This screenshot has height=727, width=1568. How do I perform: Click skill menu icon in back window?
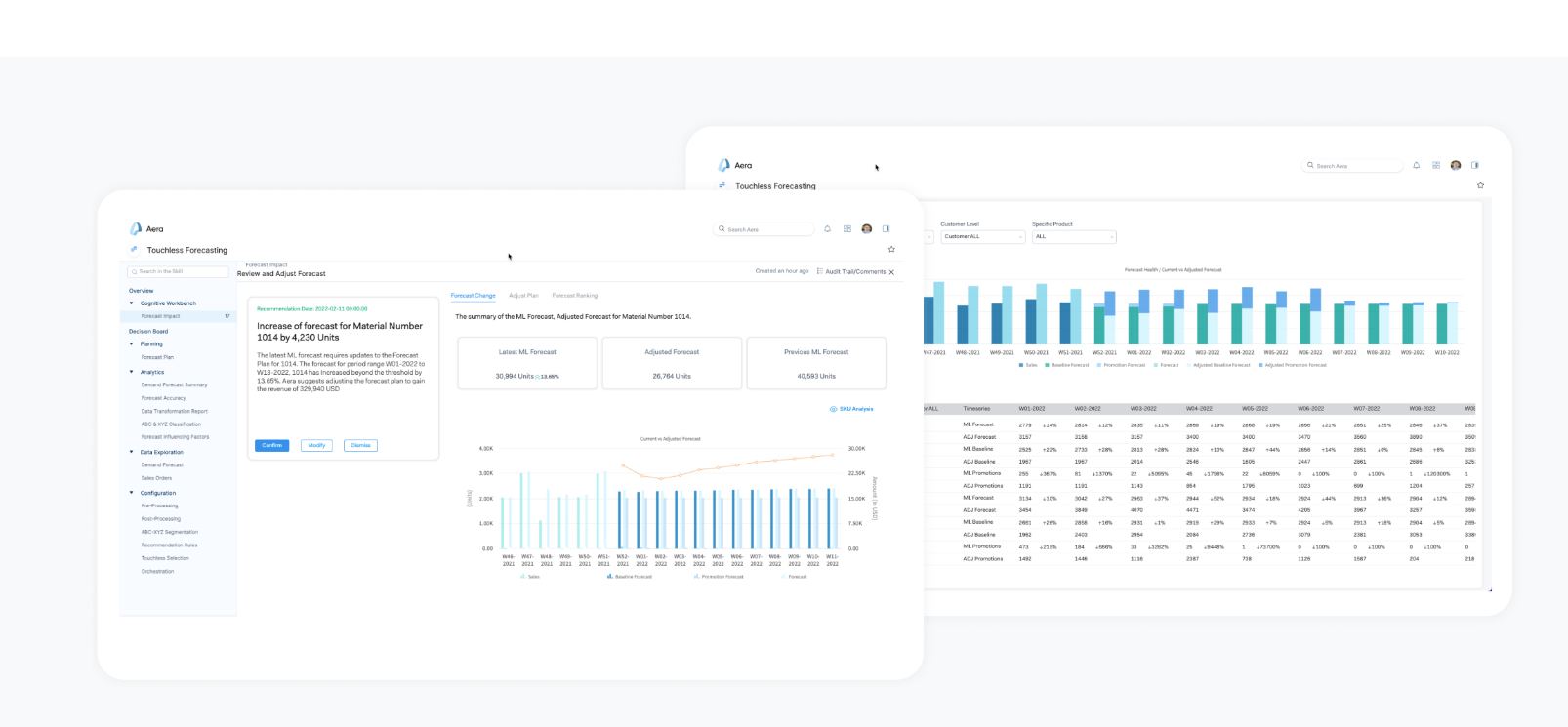click(722, 185)
